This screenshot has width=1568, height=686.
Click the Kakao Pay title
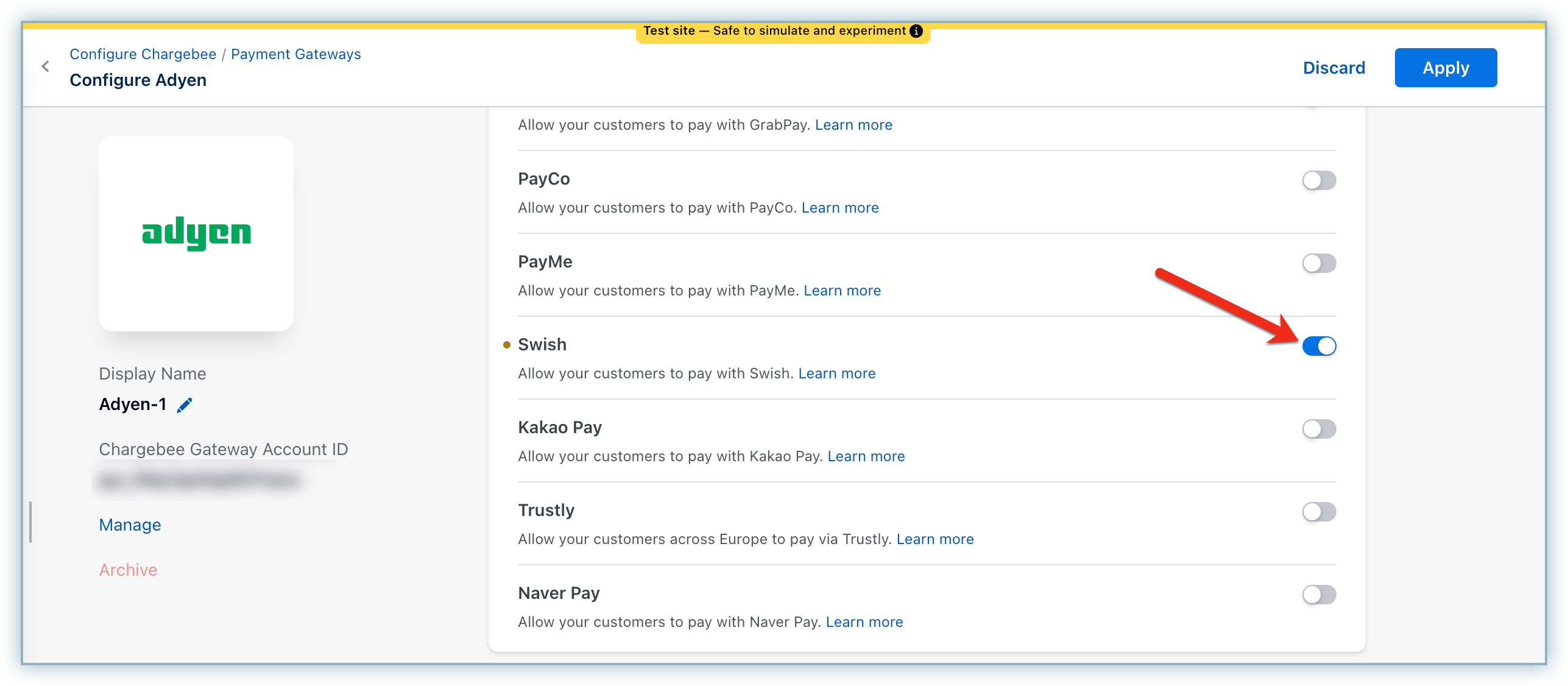[x=560, y=428]
